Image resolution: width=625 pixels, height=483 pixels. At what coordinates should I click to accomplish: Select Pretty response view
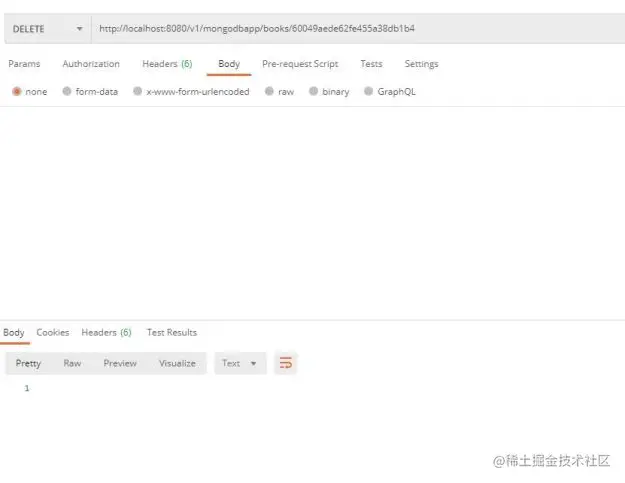[28, 363]
